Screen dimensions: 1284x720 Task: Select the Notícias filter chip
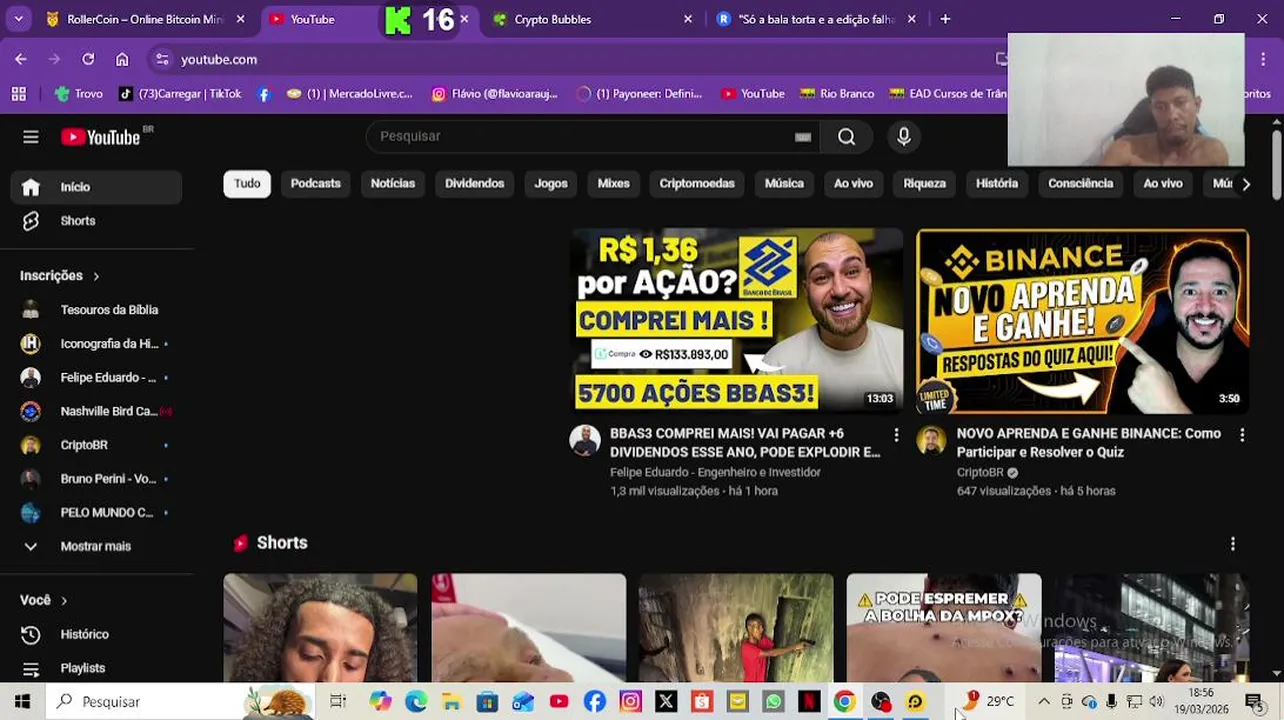[x=393, y=184]
